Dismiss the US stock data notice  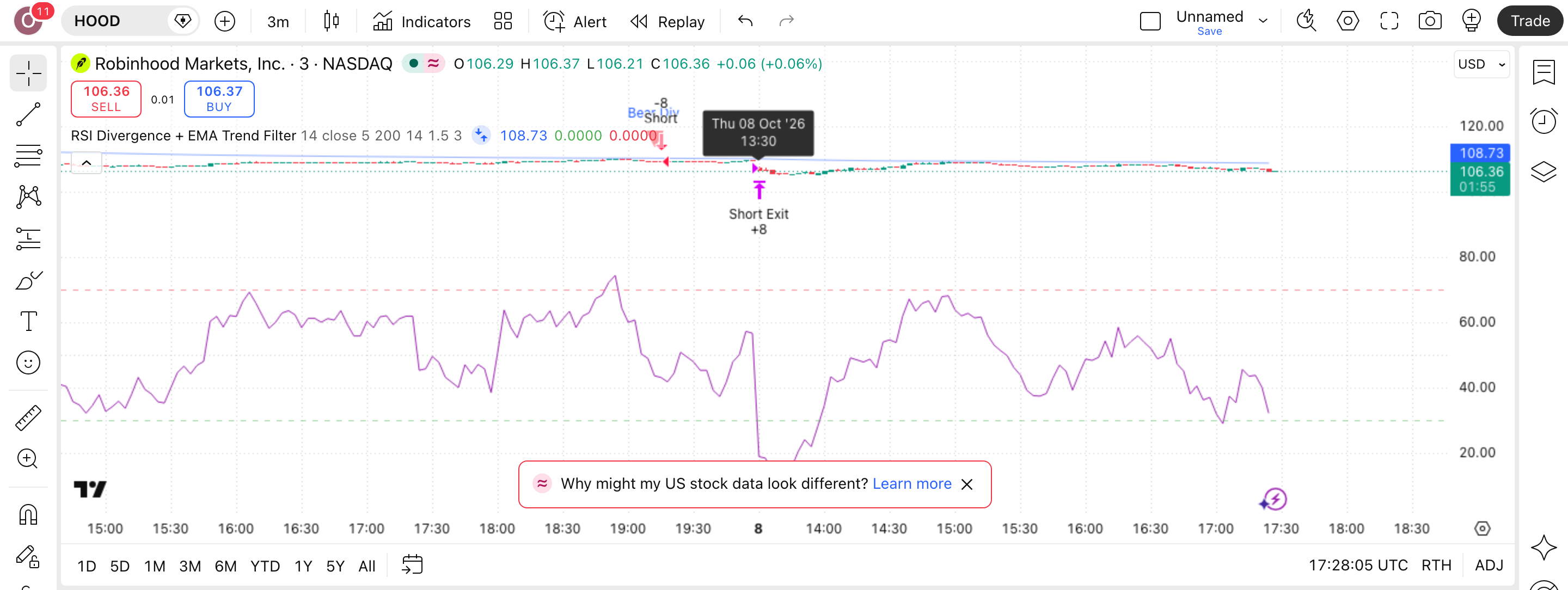click(966, 484)
